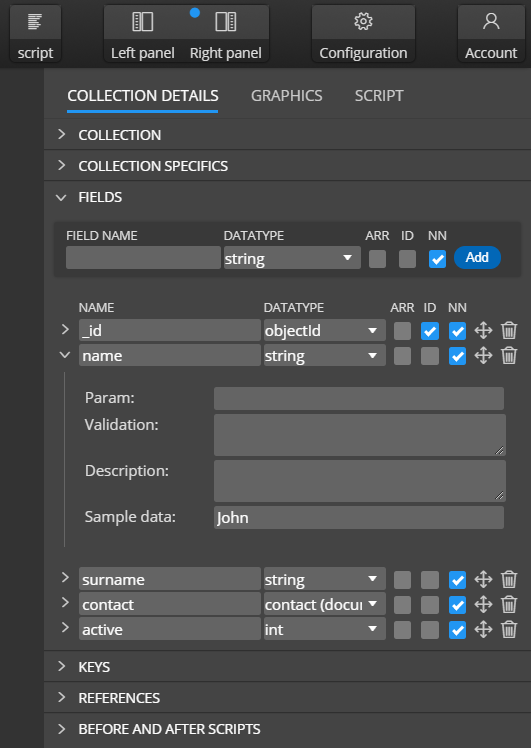Viewport: 531px width, 748px height.
Task: Collapse the name field details
Action: (65, 355)
